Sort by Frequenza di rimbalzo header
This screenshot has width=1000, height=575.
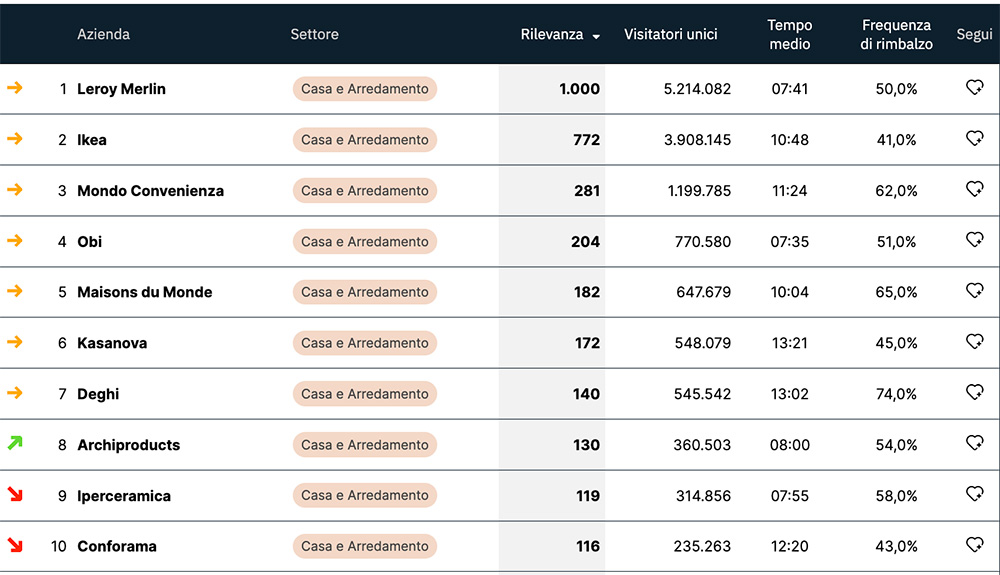pyautogui.click(x=896, y=34)
